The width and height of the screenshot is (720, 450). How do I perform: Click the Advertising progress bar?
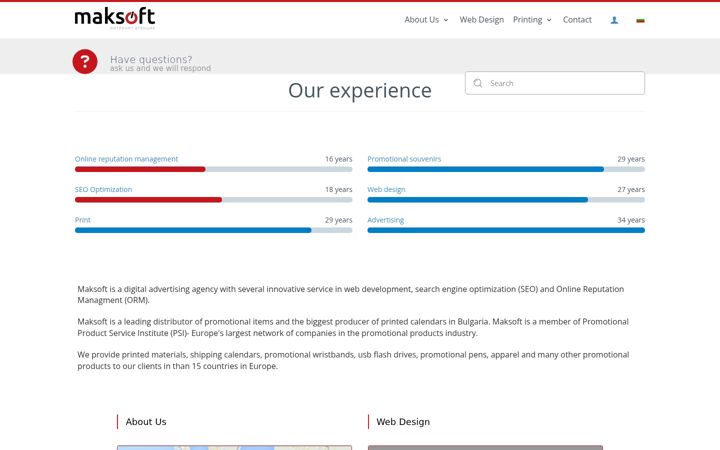pos(506,231)
